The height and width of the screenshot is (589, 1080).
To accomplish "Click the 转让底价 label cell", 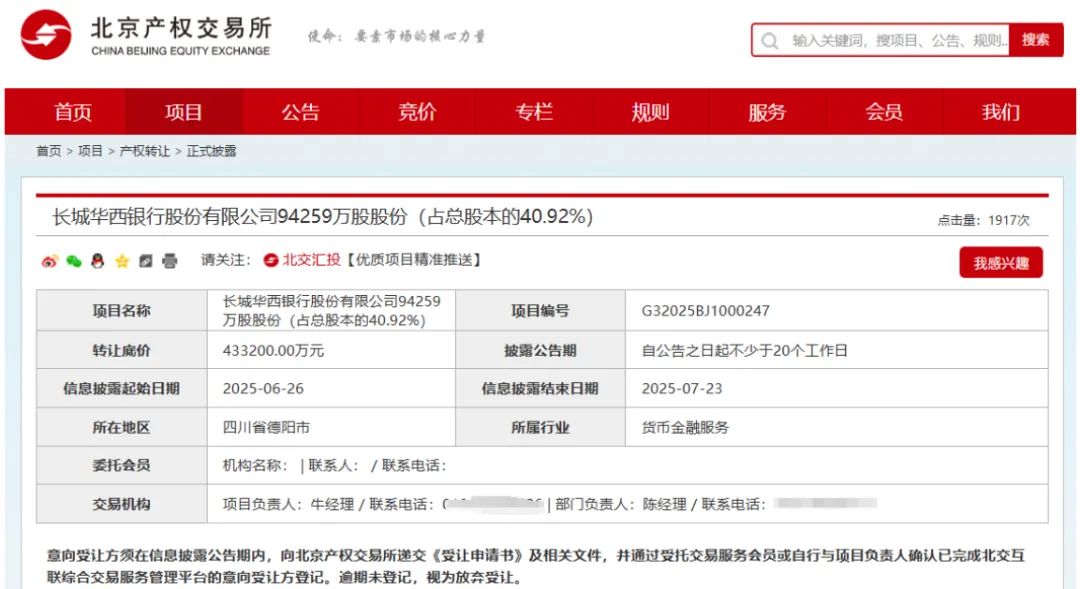I will [x=122, y=351].
